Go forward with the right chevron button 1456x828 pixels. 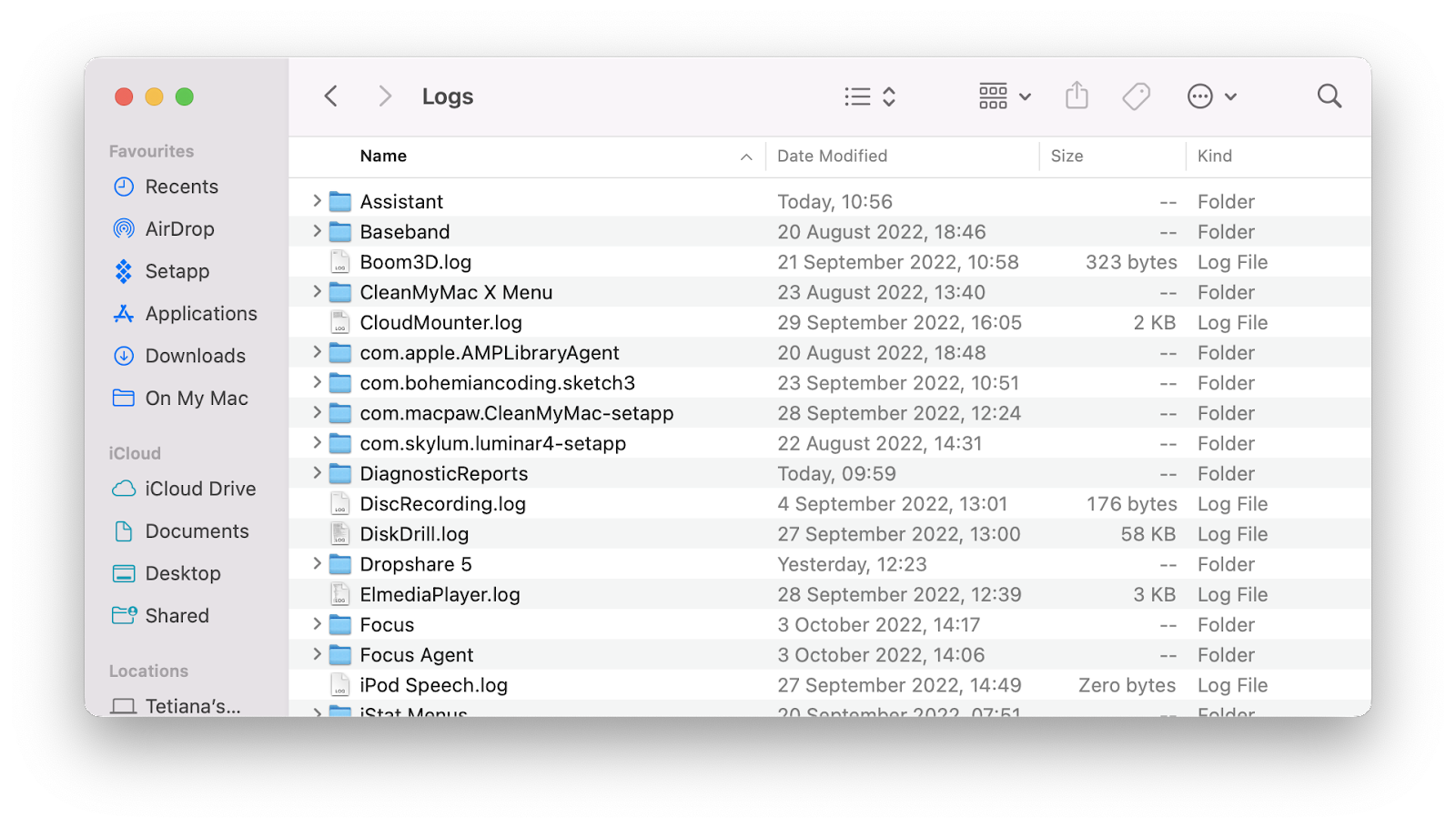tap(385, 96)
